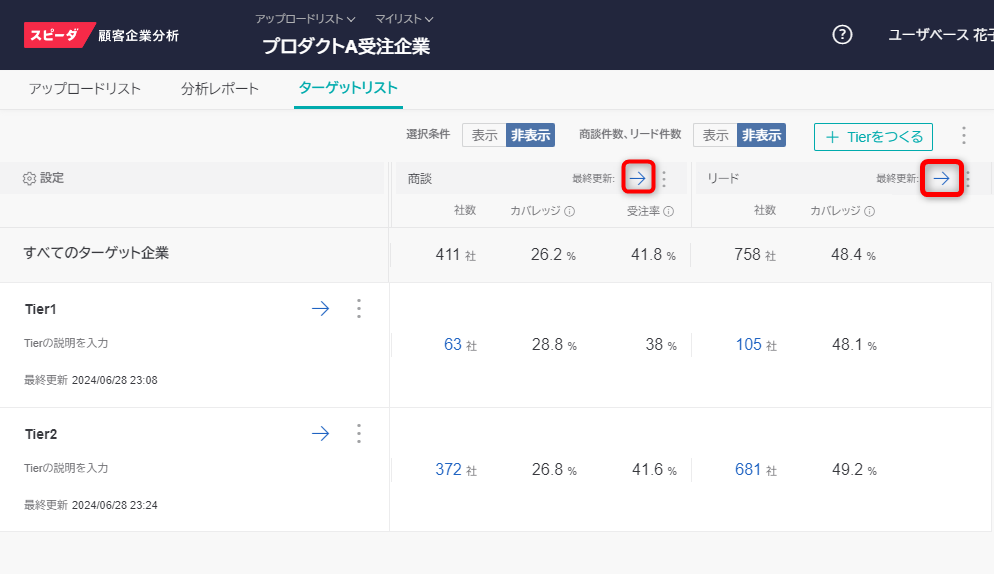Expand the マイリスト dropdown

point(404,19)
